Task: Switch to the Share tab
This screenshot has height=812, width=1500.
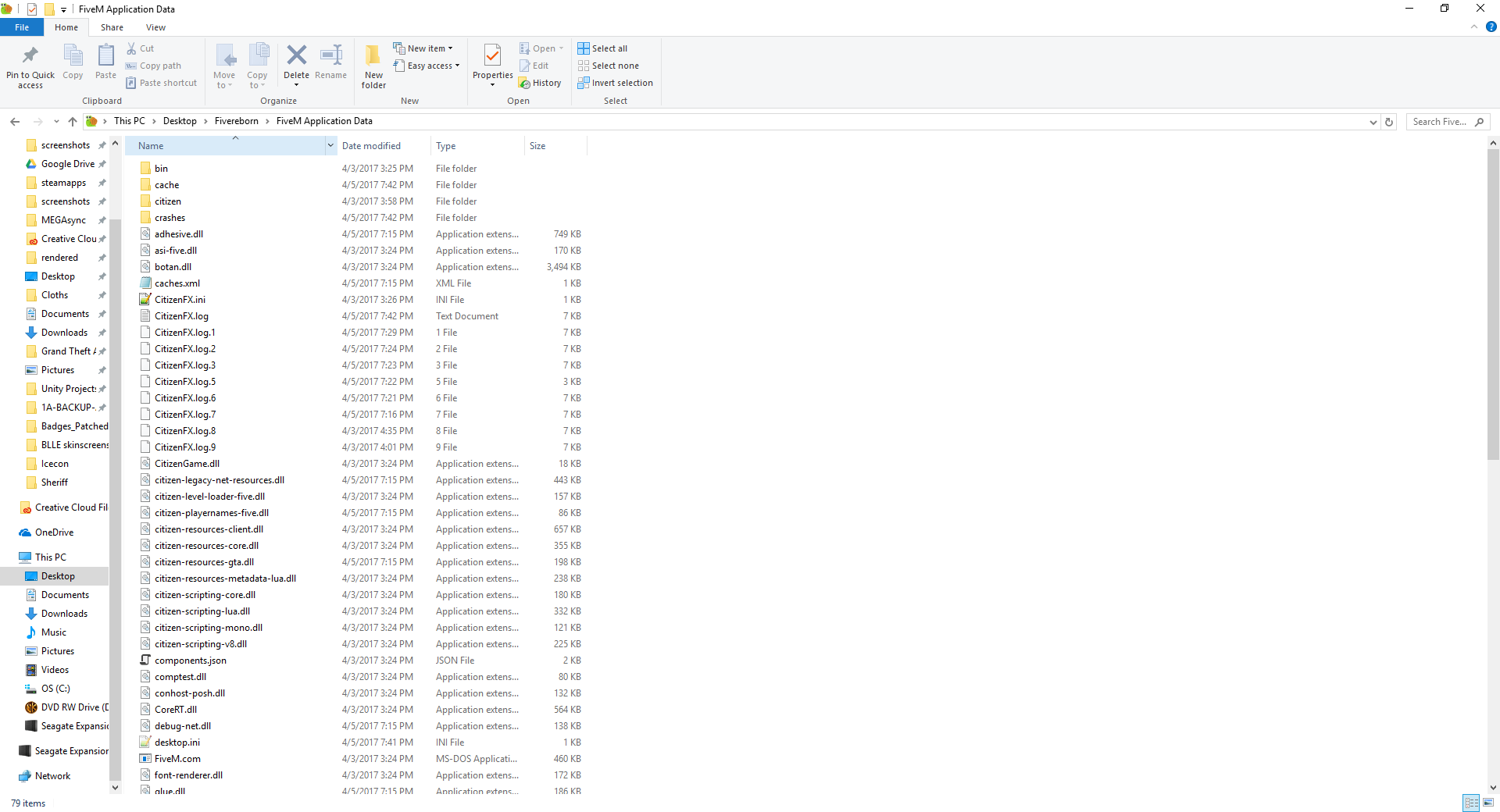Action: click(x=112, y=27)
